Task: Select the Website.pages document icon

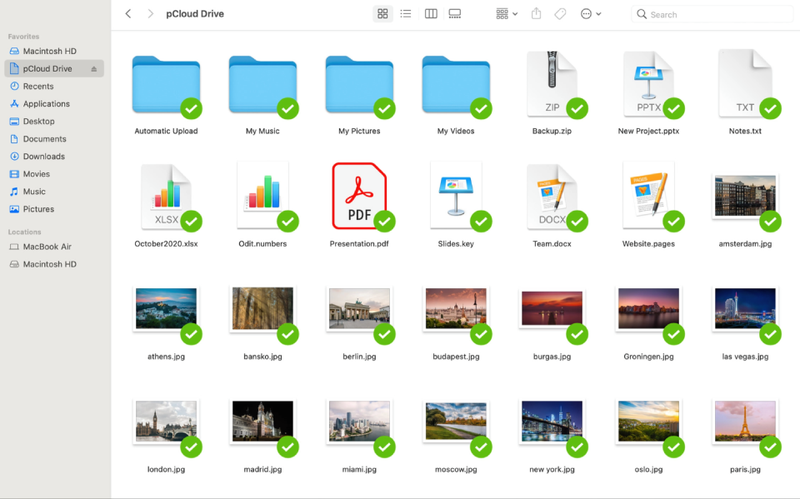Action: click(x=648, y=196)
